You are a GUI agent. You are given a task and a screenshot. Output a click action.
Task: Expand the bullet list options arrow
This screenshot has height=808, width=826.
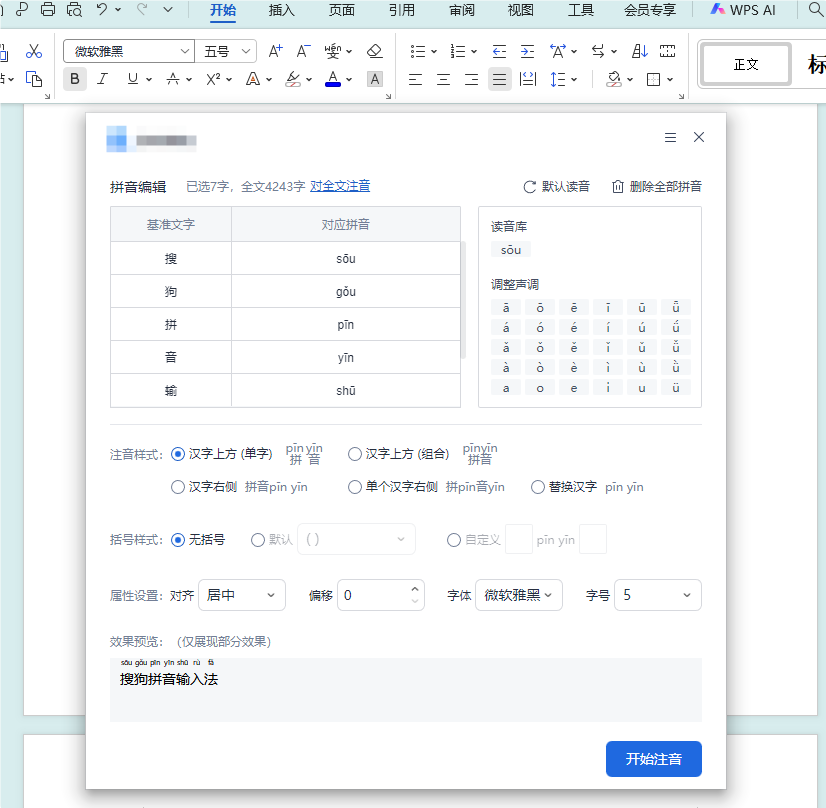tap(434, 52)
